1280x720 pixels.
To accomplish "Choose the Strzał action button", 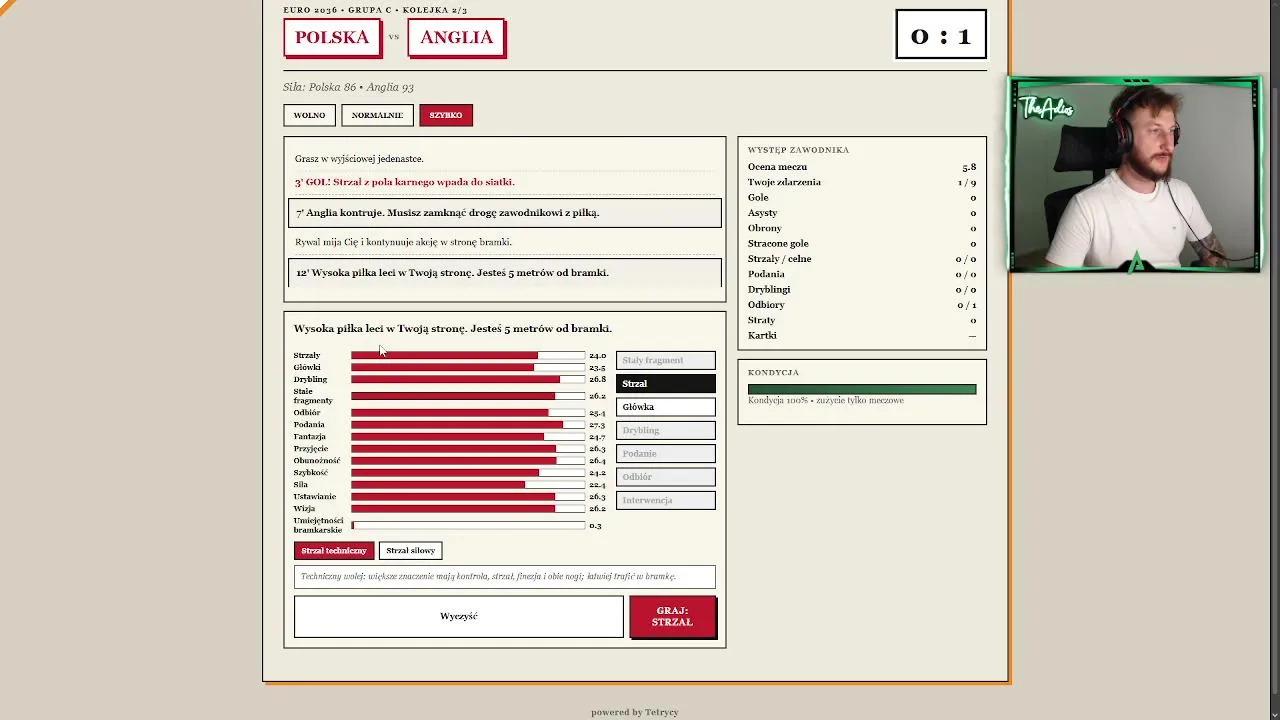I will [665, 384].
